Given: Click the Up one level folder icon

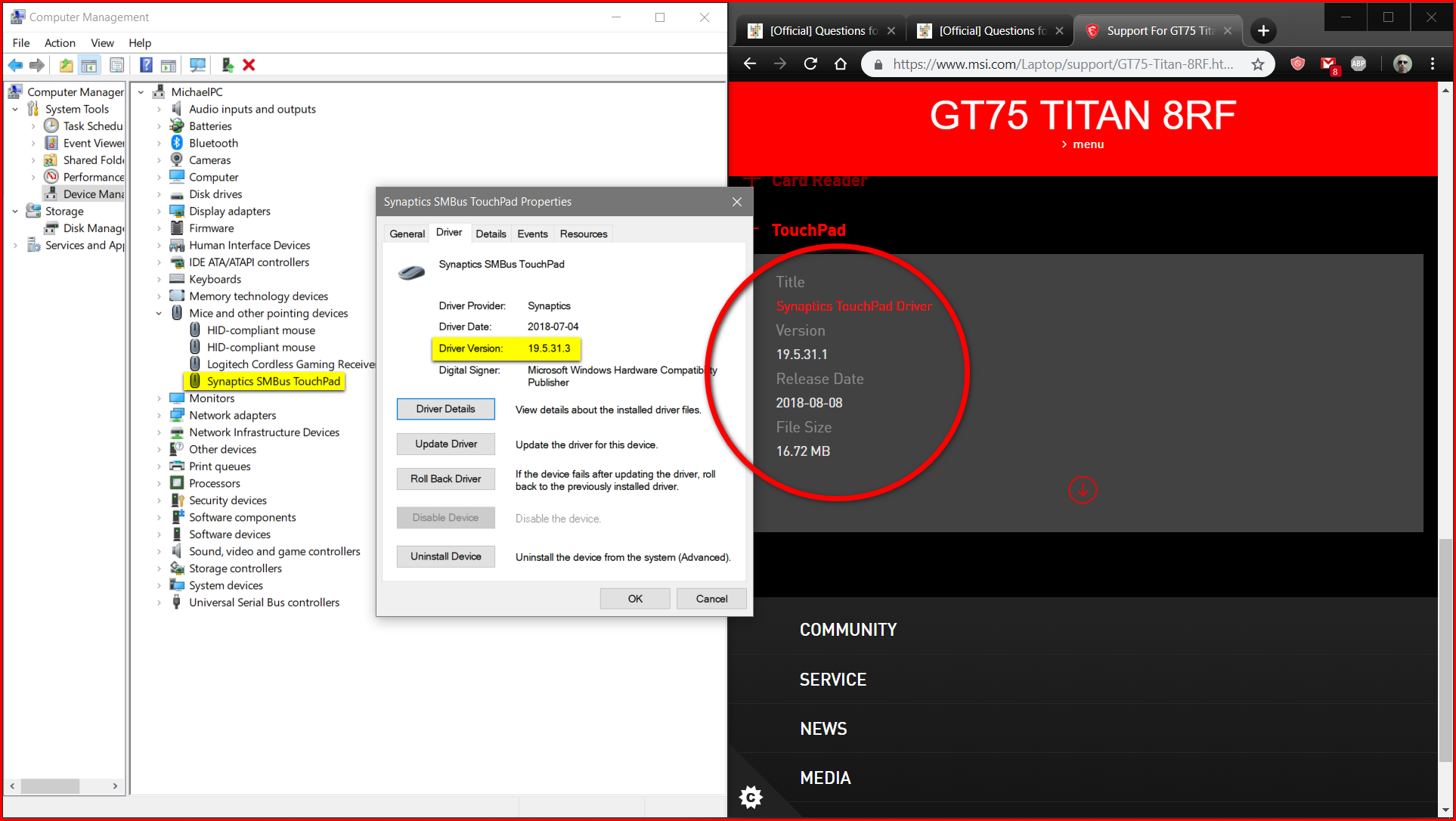Looking at the screenshot, I should pos(67,65).
